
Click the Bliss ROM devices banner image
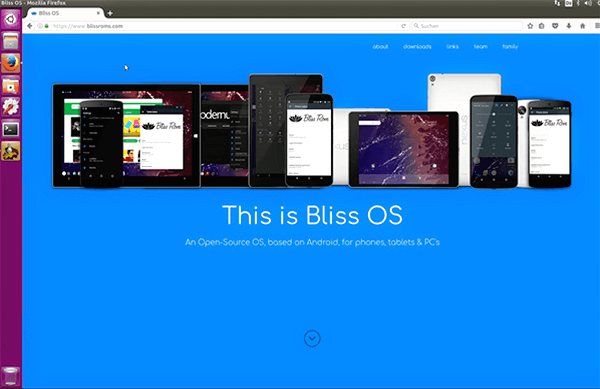(x=312, y=130)
